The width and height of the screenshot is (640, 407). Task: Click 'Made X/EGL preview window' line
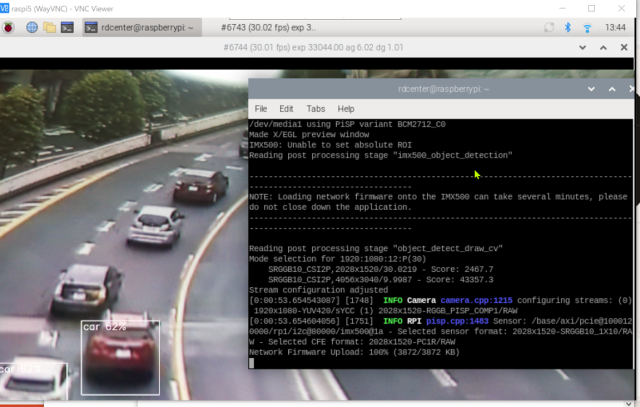click(x=309, y=134)
